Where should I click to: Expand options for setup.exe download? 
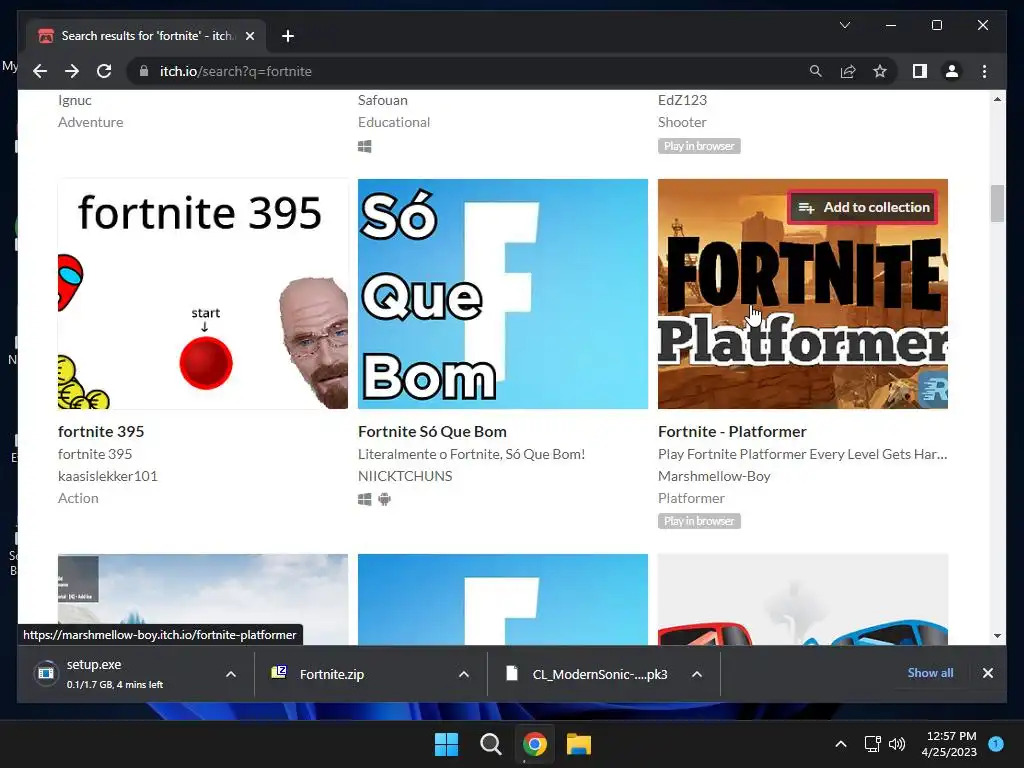coord(231,674)
